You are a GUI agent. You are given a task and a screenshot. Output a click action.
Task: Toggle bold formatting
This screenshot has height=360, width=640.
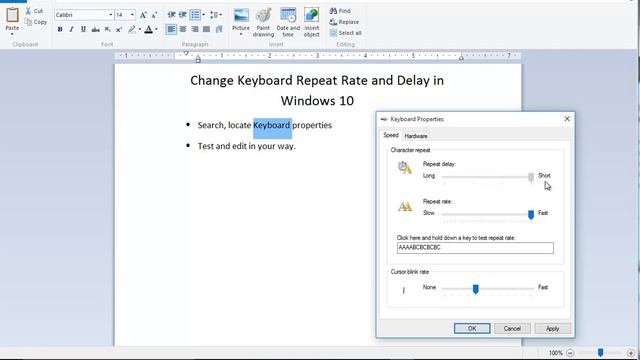[60, 29]
